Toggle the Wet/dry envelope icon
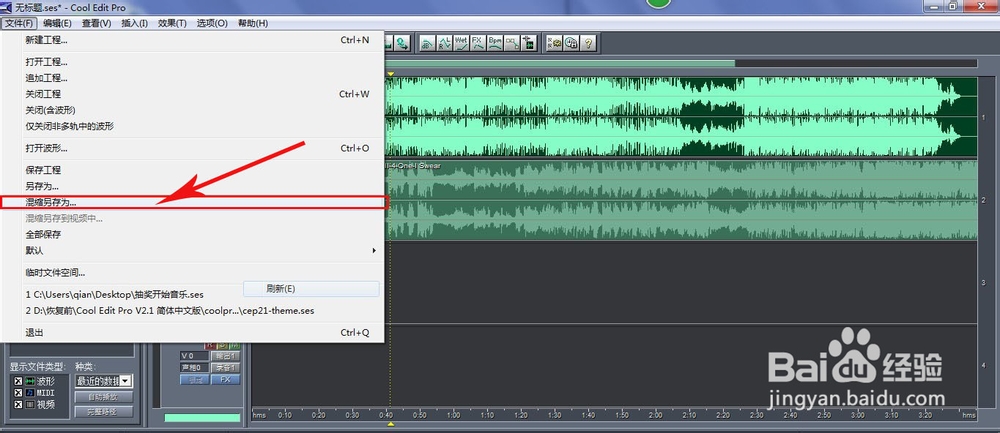Image resolution: width=1000 pixels, height=433 pixels. tap(461, 43)
